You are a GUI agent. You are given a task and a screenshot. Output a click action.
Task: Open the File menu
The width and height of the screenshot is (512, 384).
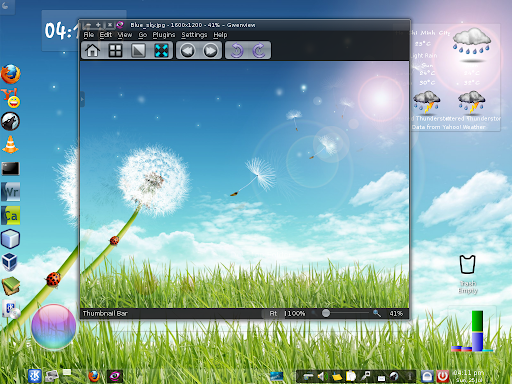(x=89, y=35)
